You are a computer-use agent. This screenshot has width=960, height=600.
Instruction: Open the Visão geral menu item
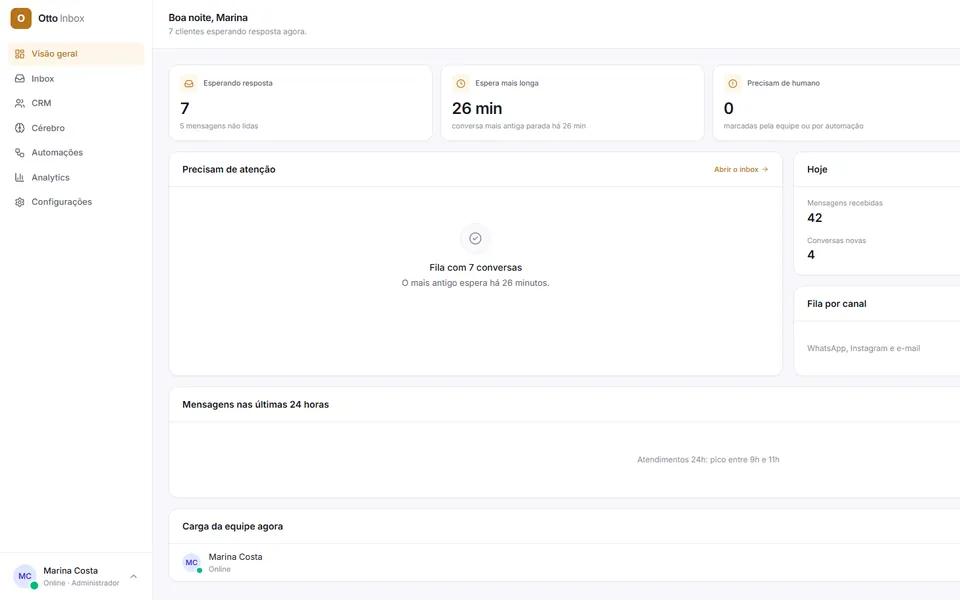(x=76, y=54)
